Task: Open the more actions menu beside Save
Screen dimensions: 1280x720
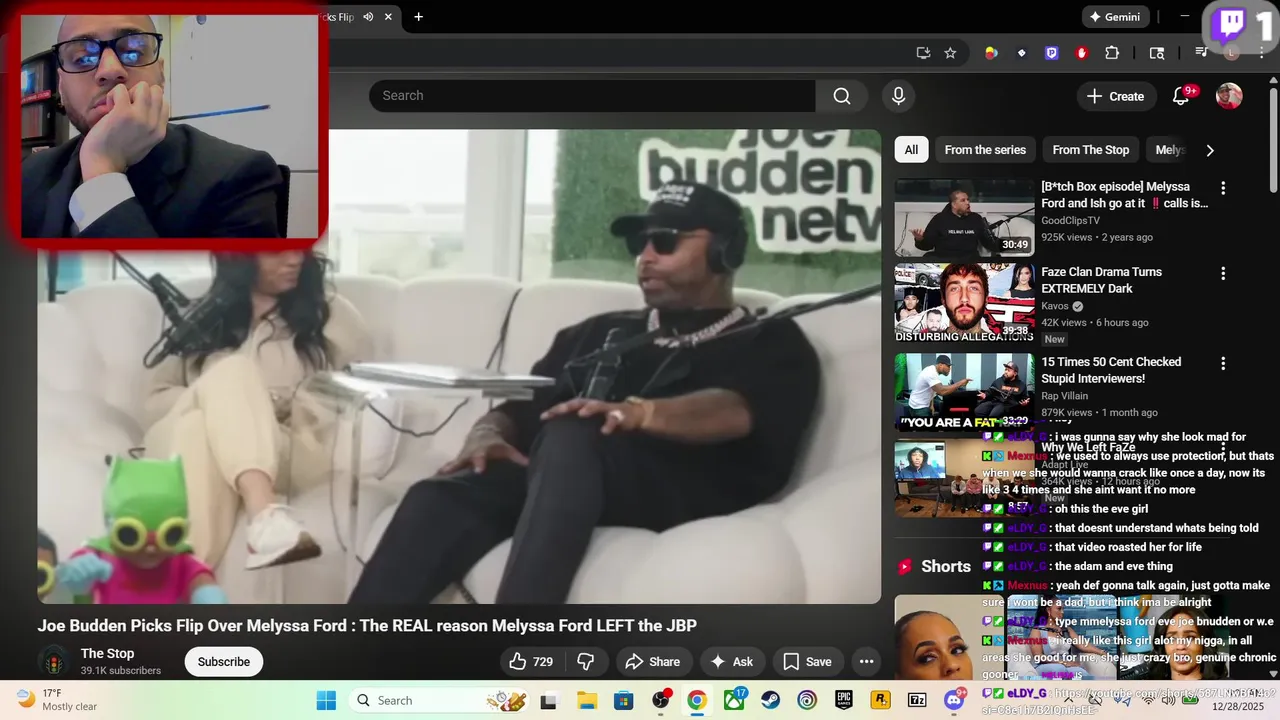Action: tap(866, 661)
